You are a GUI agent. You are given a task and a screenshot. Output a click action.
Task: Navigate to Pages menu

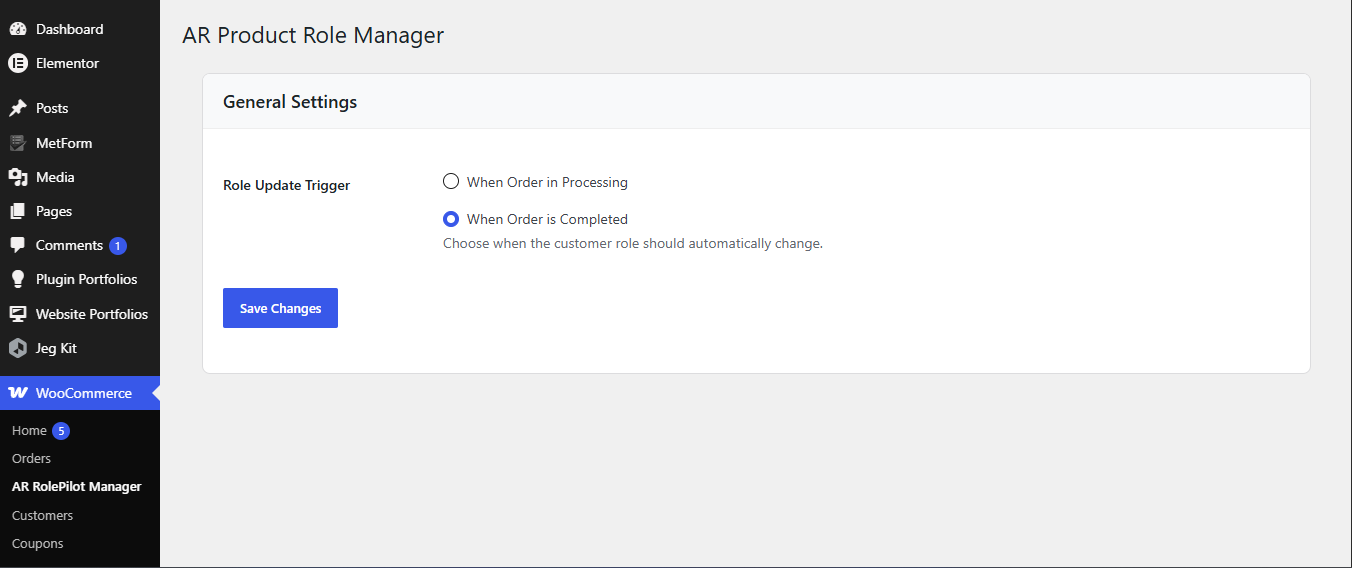[80, 211]
